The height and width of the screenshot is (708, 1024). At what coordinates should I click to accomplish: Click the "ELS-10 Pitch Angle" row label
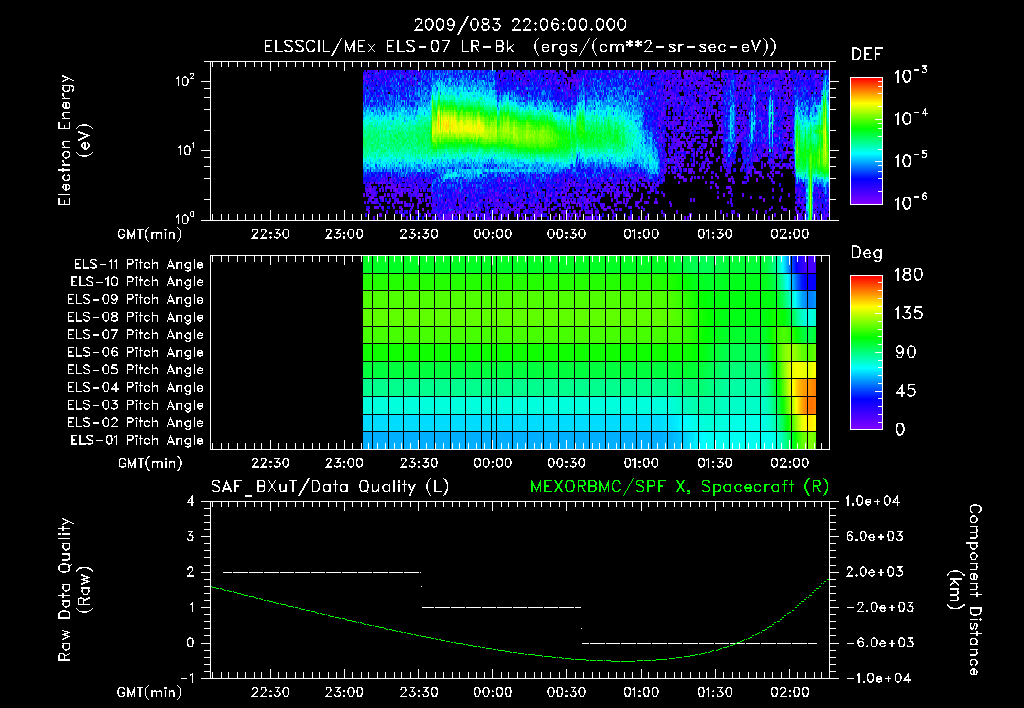click(x=137, y=282)
